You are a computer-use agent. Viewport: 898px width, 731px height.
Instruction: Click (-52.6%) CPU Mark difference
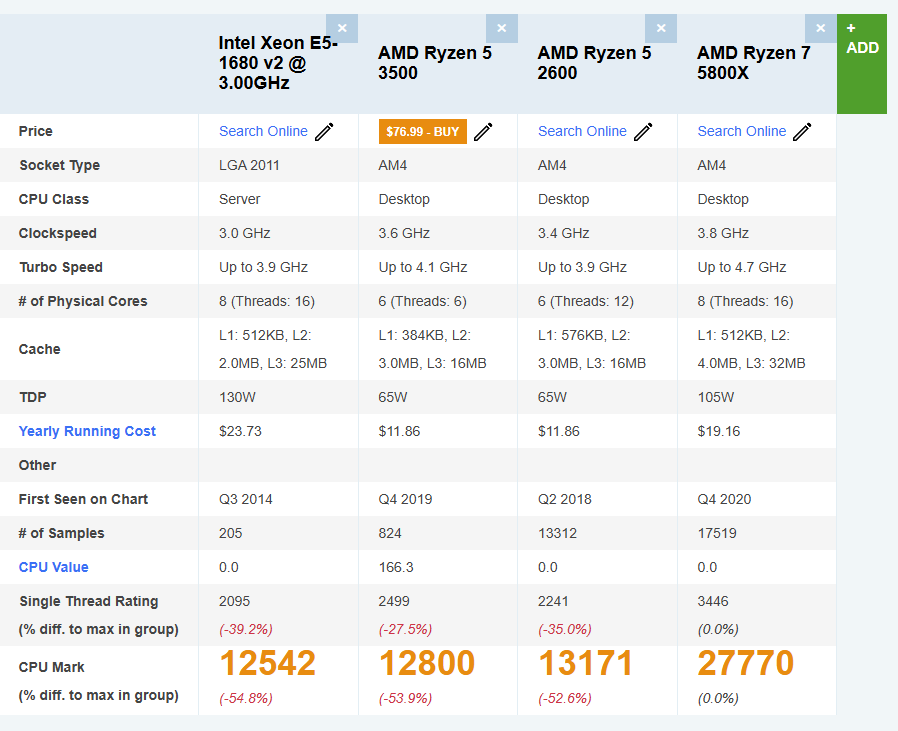(x=565, y=699)
